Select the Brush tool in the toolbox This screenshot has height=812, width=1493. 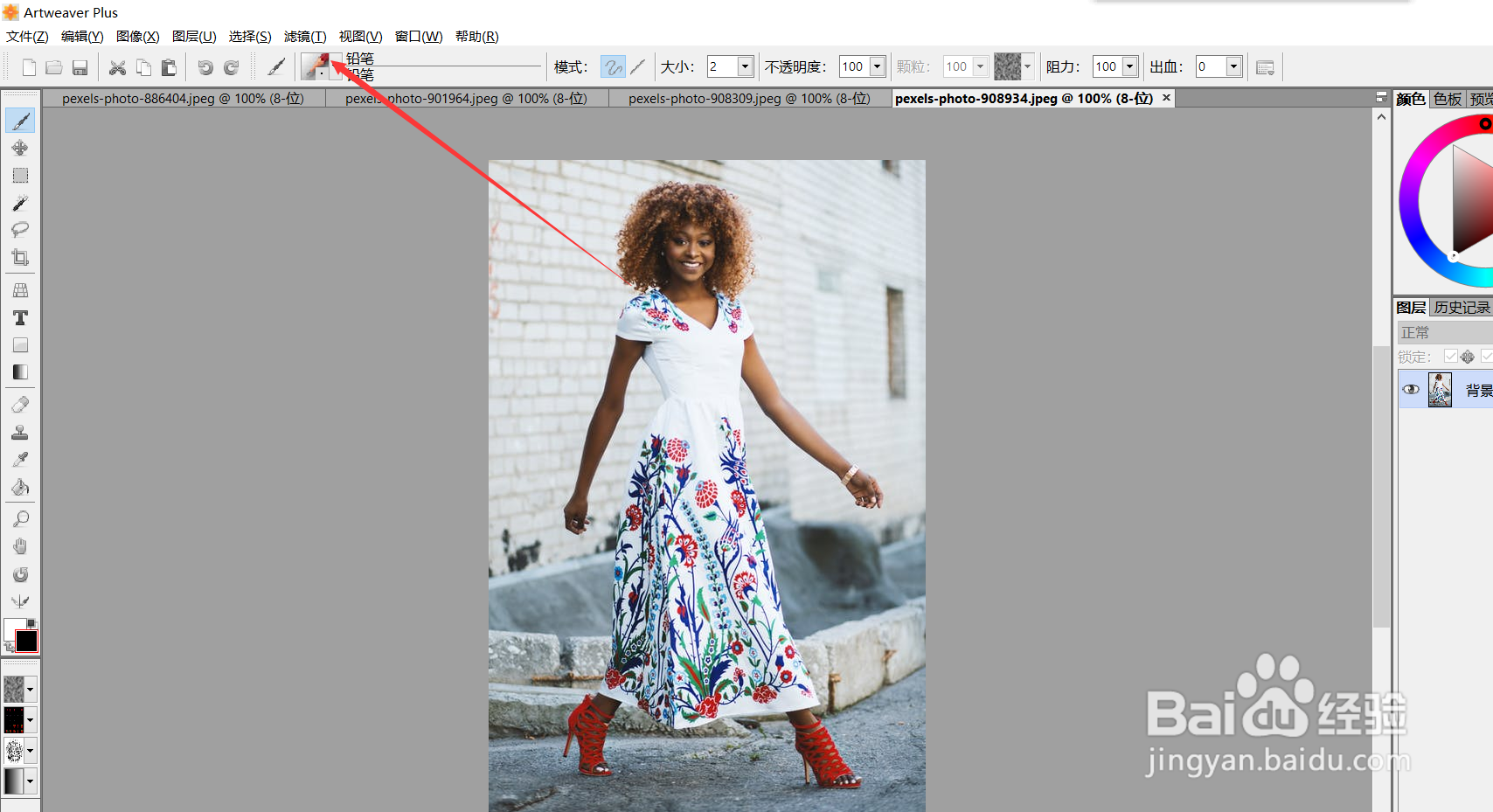point(20,121)
